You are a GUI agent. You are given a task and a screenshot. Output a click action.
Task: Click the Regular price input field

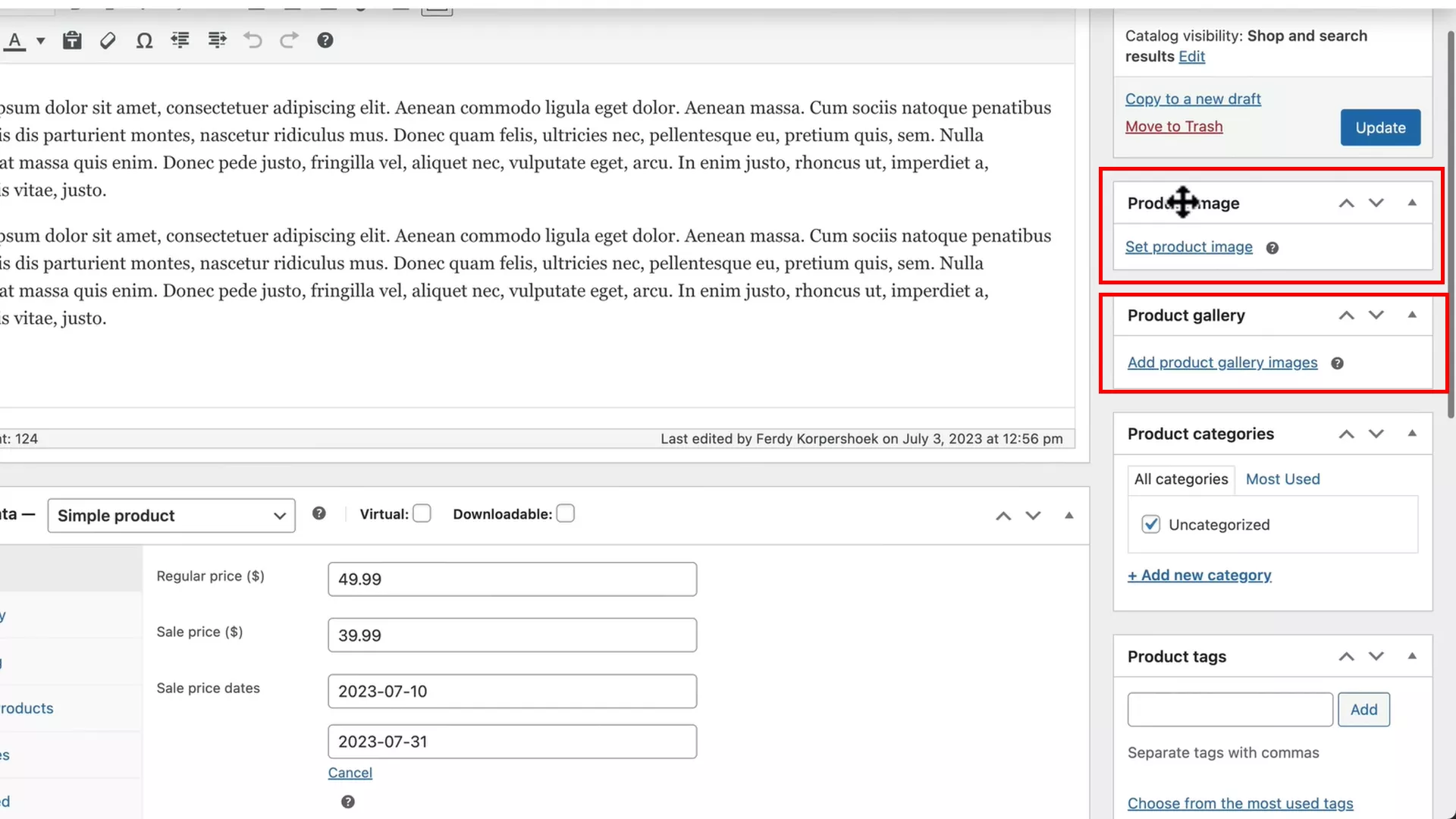point(512,579)
